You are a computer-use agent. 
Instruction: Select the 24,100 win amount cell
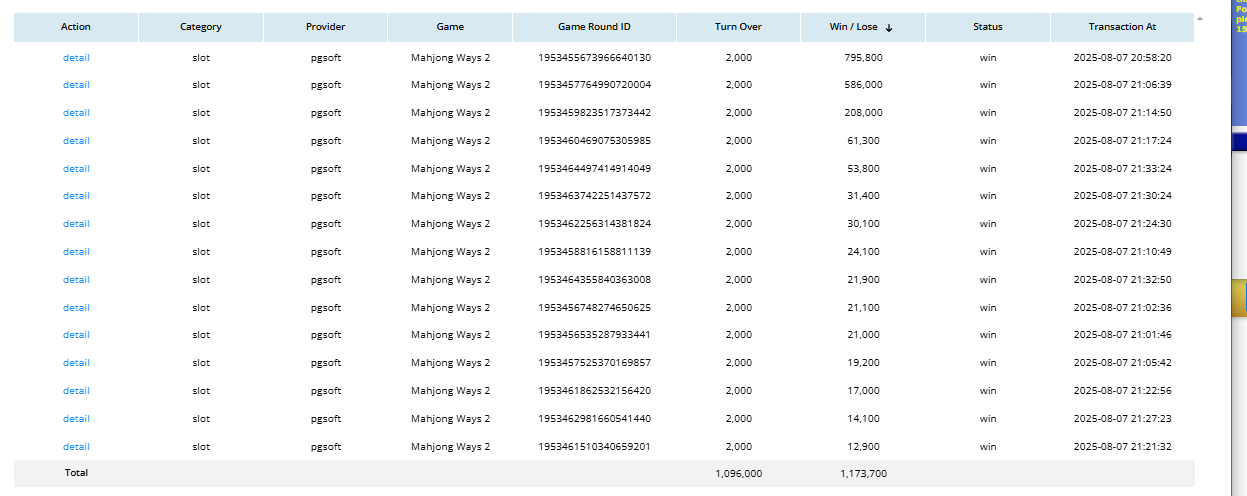coord(863,252)
